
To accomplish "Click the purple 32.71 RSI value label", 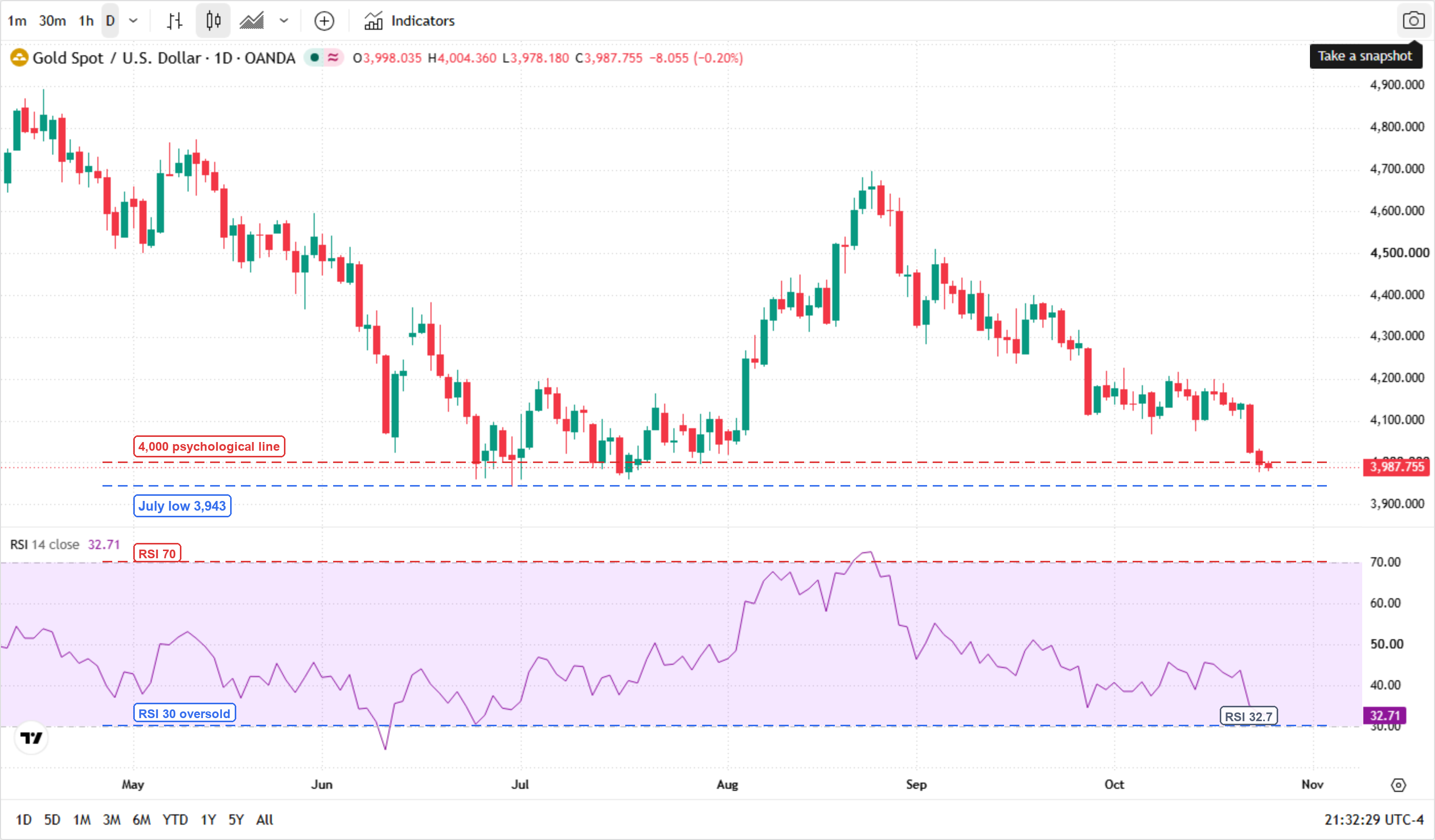I will point(1384,716).
